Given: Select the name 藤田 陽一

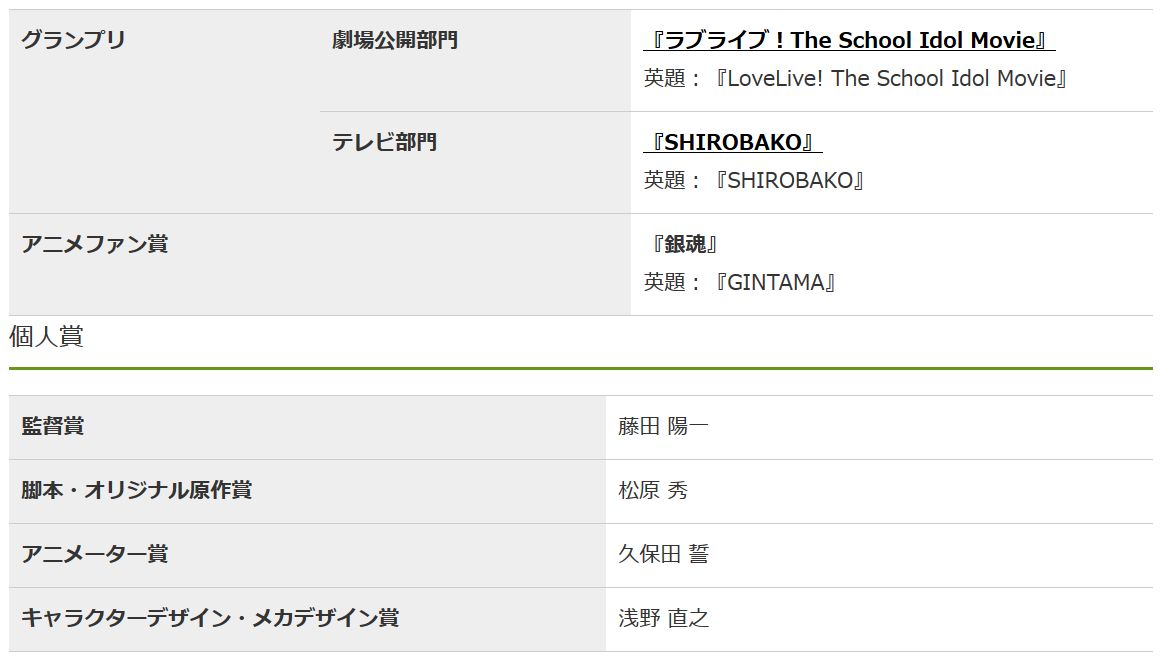Looking at the screenshot, I should [x=663, y=426].
